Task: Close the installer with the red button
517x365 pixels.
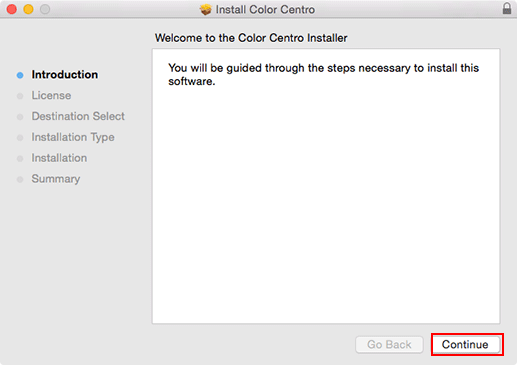Action: click(x=12, y=9)
